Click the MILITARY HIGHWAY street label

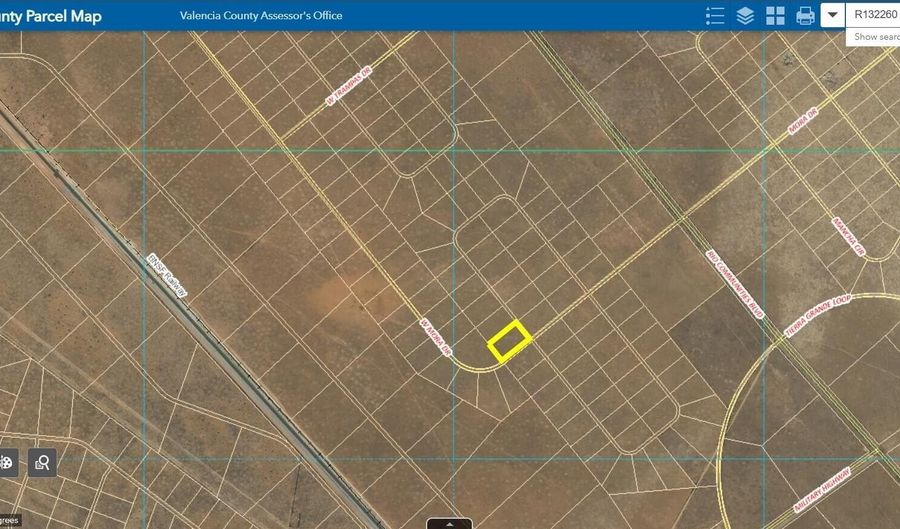[x=822, y=489]
